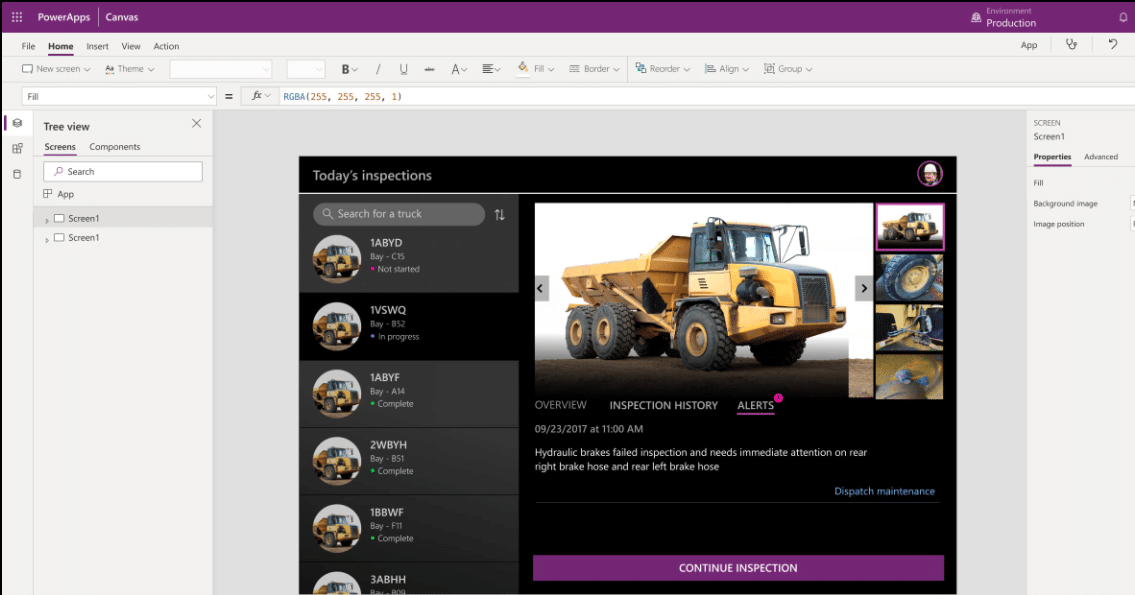Toggle underline formatting

[x=403, y=69]
